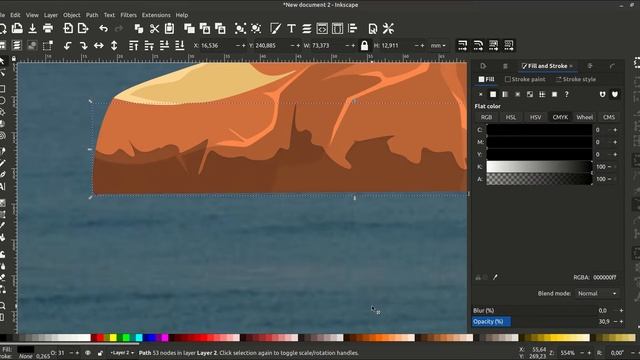Screen dimensions: 640x360
Task: Select Flat color fill type
Action: pos(493,94)
